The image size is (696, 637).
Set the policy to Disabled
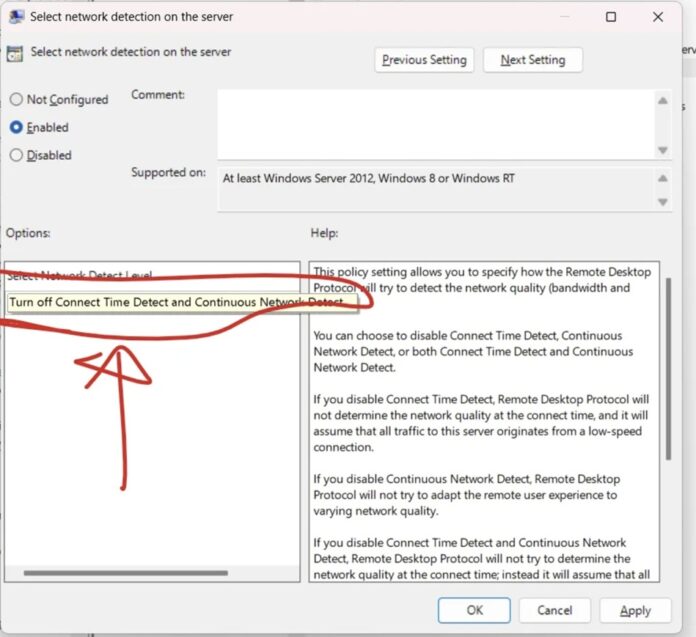point(16,155)
